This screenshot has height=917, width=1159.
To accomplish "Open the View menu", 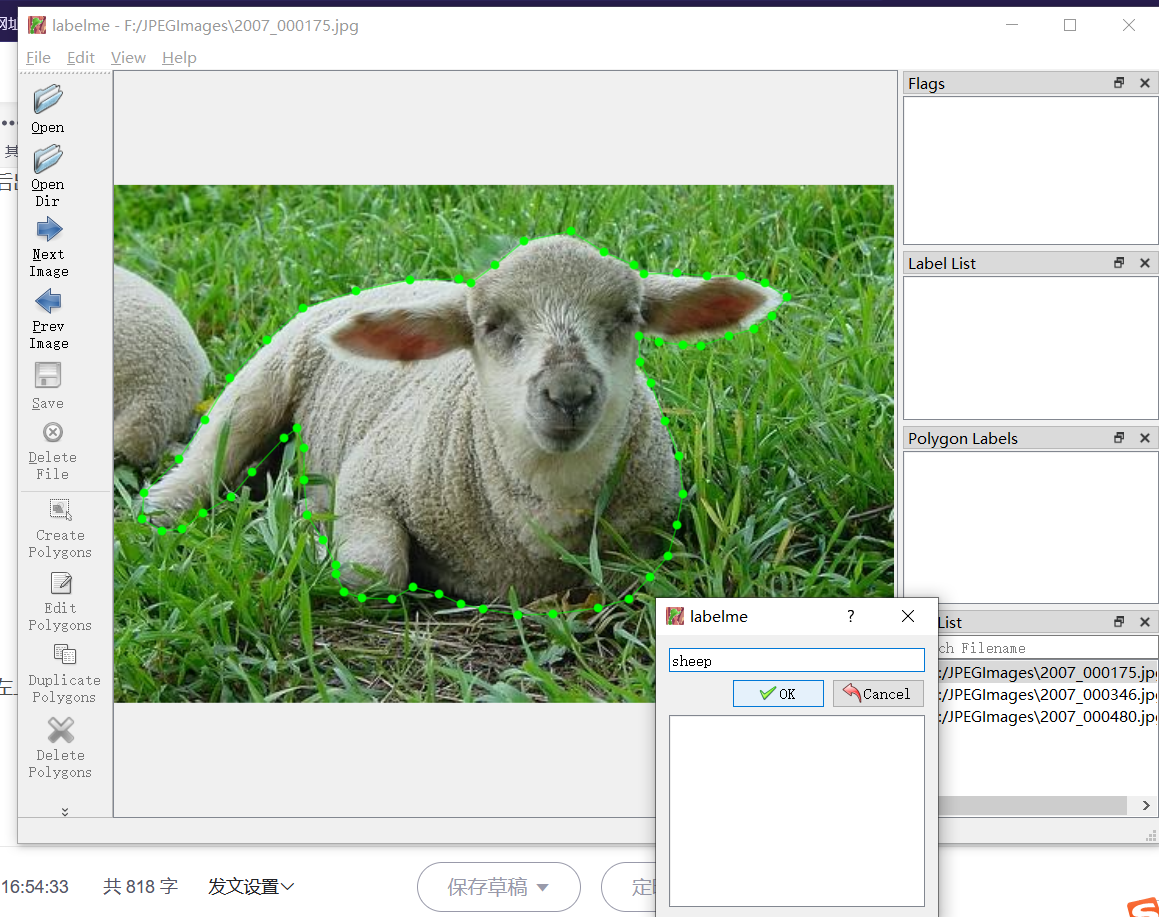I will point(128,57).
